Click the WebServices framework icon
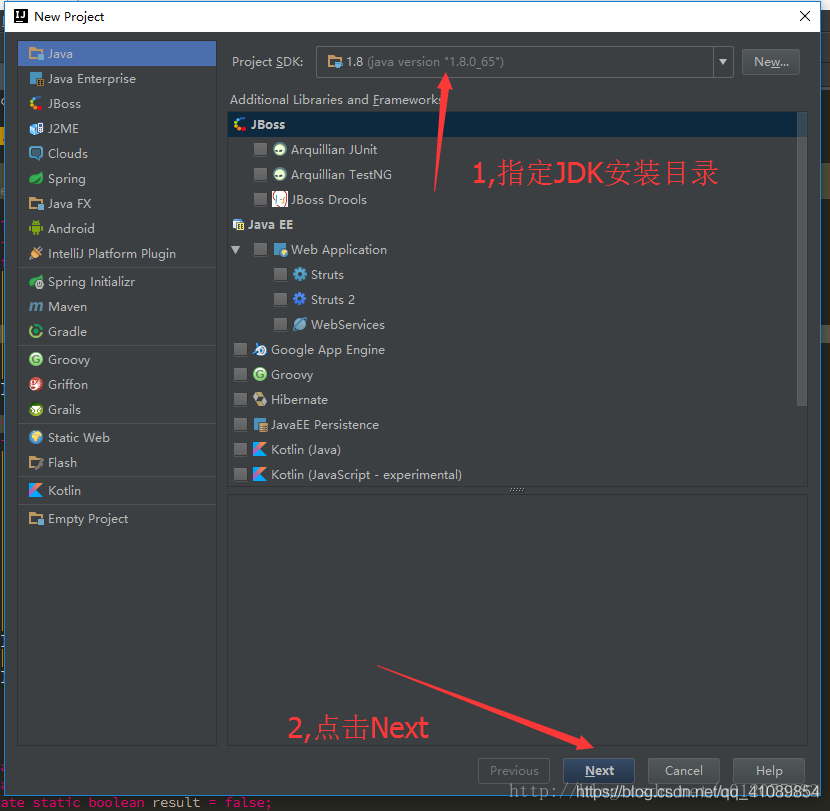Screen dimensions: 830x811 point(300,325)
